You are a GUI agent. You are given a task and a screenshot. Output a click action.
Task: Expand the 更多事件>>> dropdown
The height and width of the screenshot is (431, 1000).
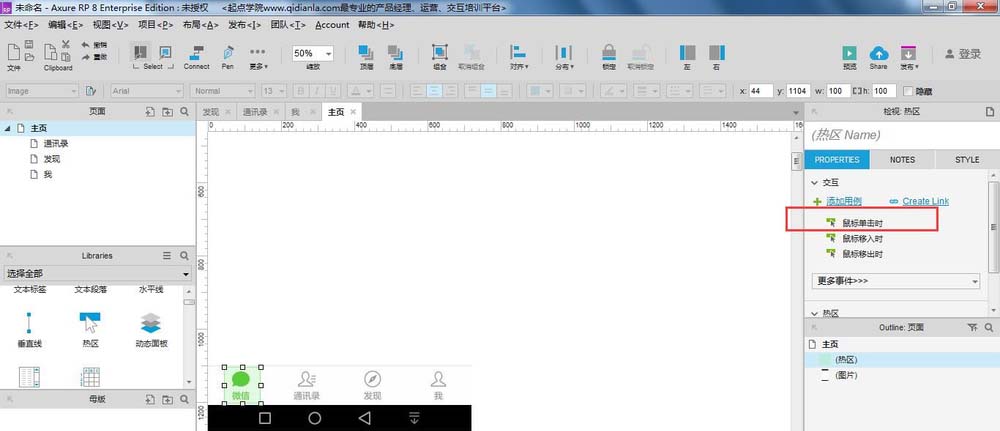pos(895,281)
